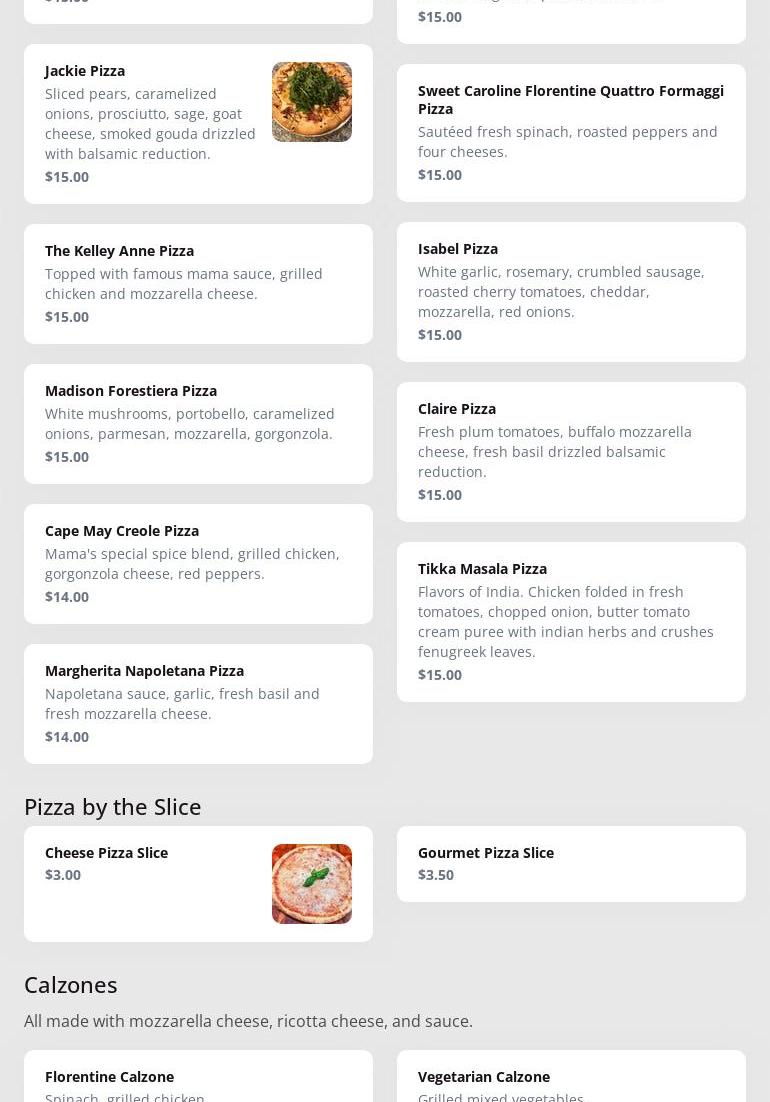The width and height of the screenshot is (770, 1102).
Task: Open the Isabel Pizza item
Action: point(458,249)
